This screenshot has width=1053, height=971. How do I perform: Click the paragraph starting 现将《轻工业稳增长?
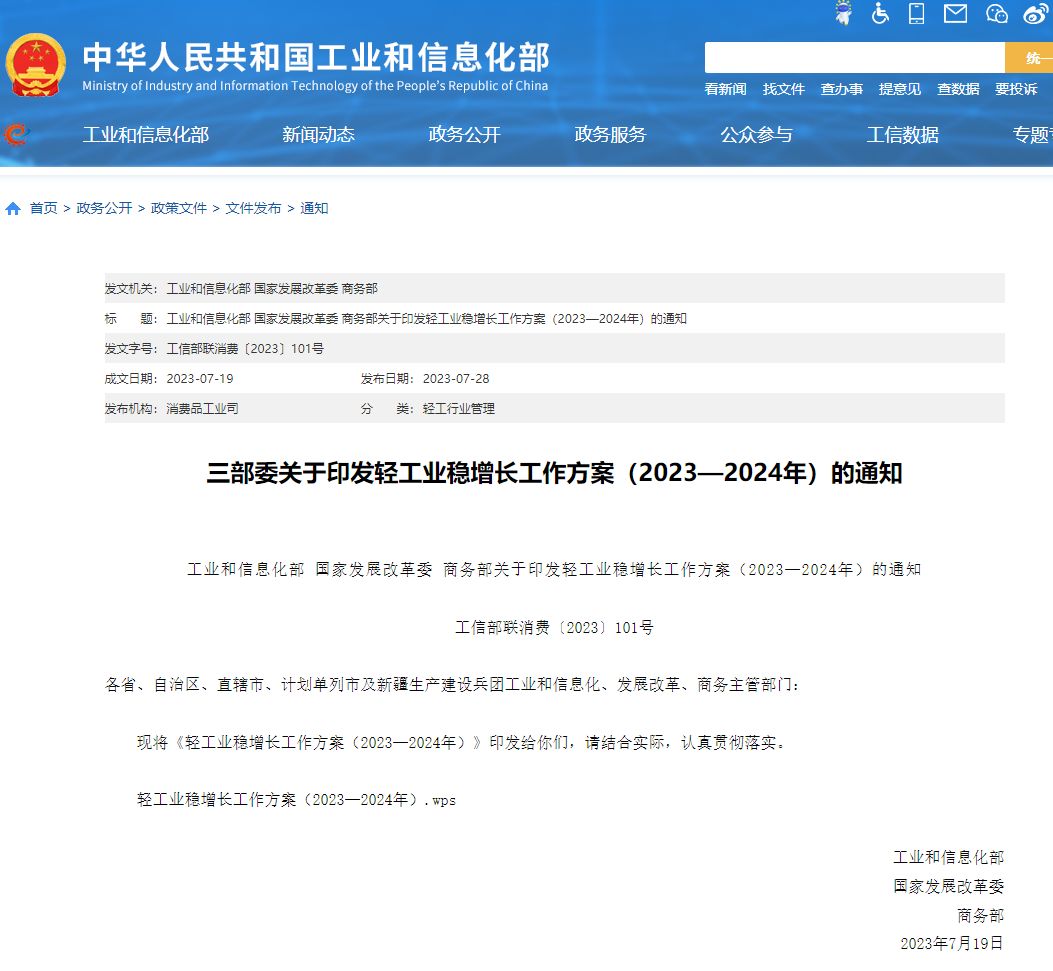coord(461,743)
